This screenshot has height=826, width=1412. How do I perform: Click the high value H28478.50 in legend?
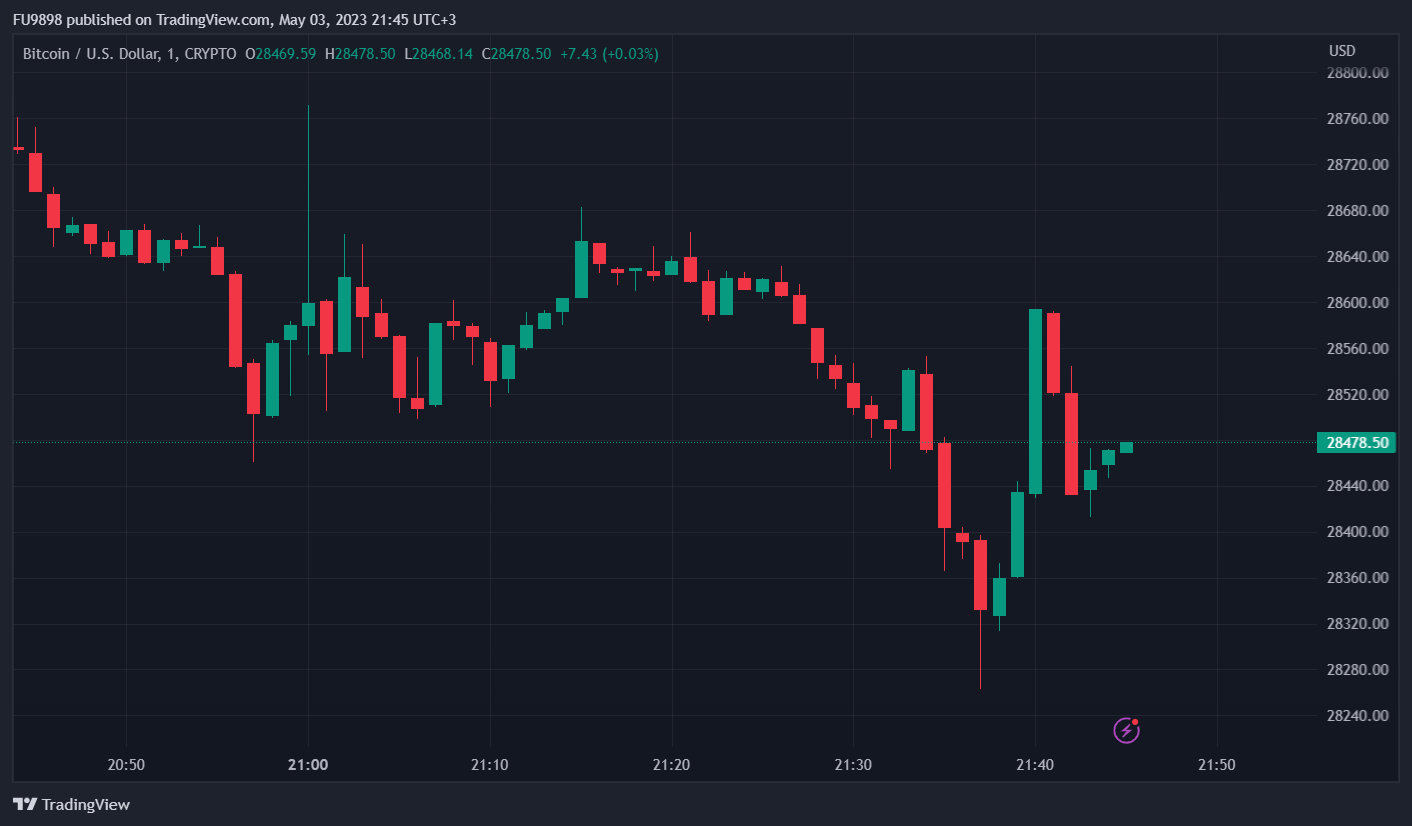(x=360, y=54)
